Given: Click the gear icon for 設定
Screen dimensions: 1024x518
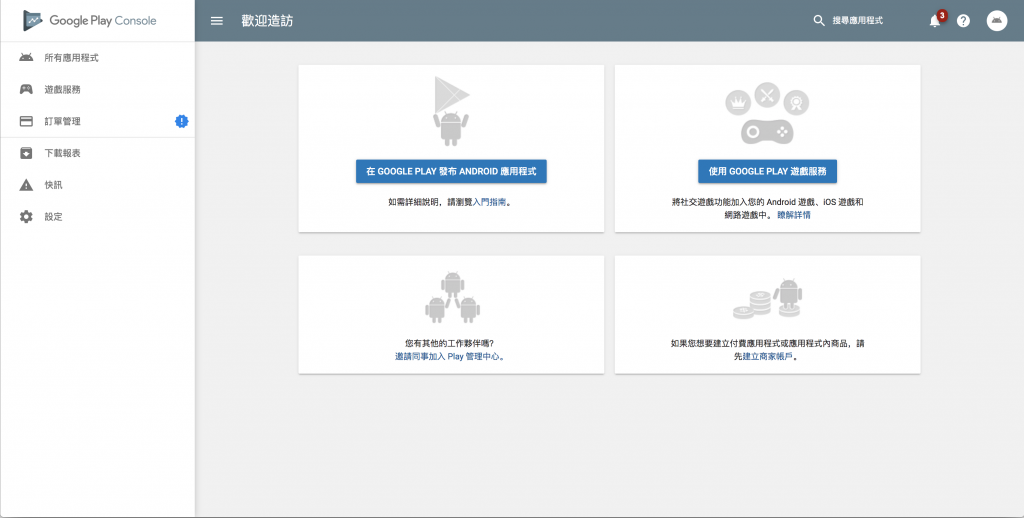Looking at the screenshot, I should (x=26, y=217).
